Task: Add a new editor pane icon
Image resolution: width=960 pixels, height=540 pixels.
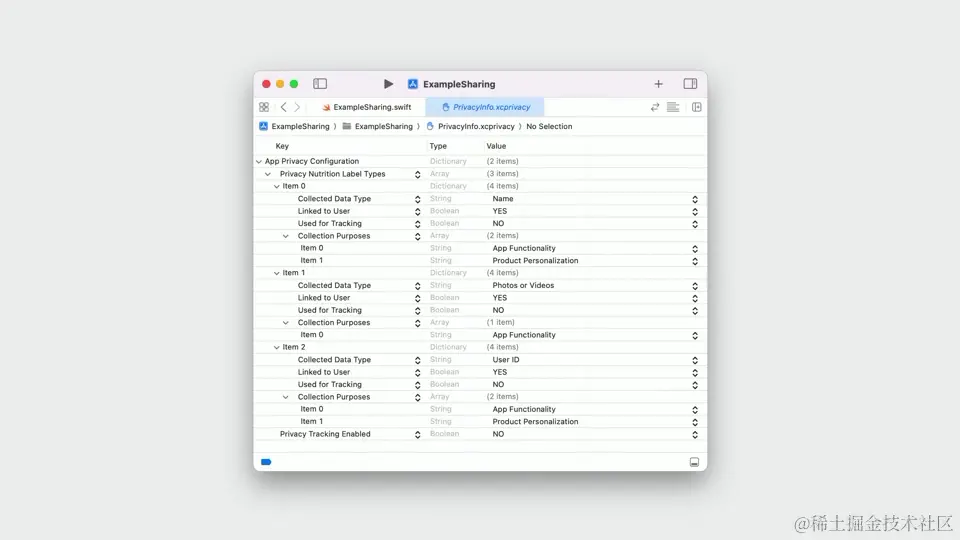Action: [x=696, y=107]
